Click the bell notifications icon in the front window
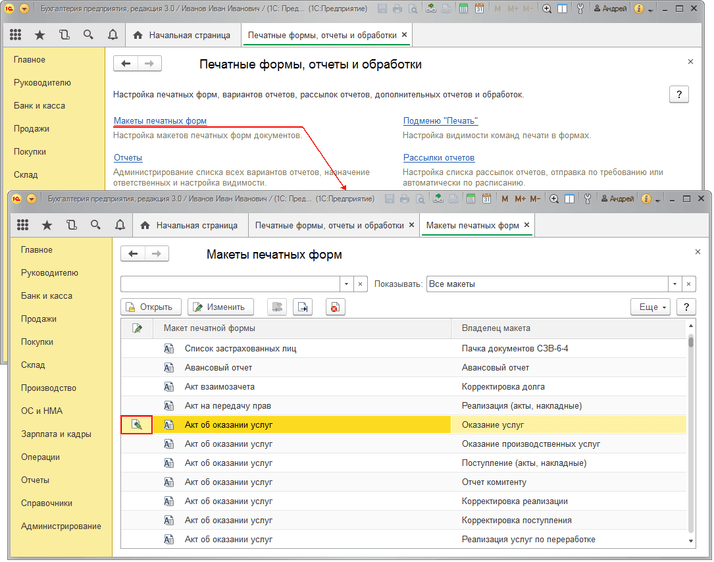This screenshot has width=714, height=562. click(x=120, y=225)
